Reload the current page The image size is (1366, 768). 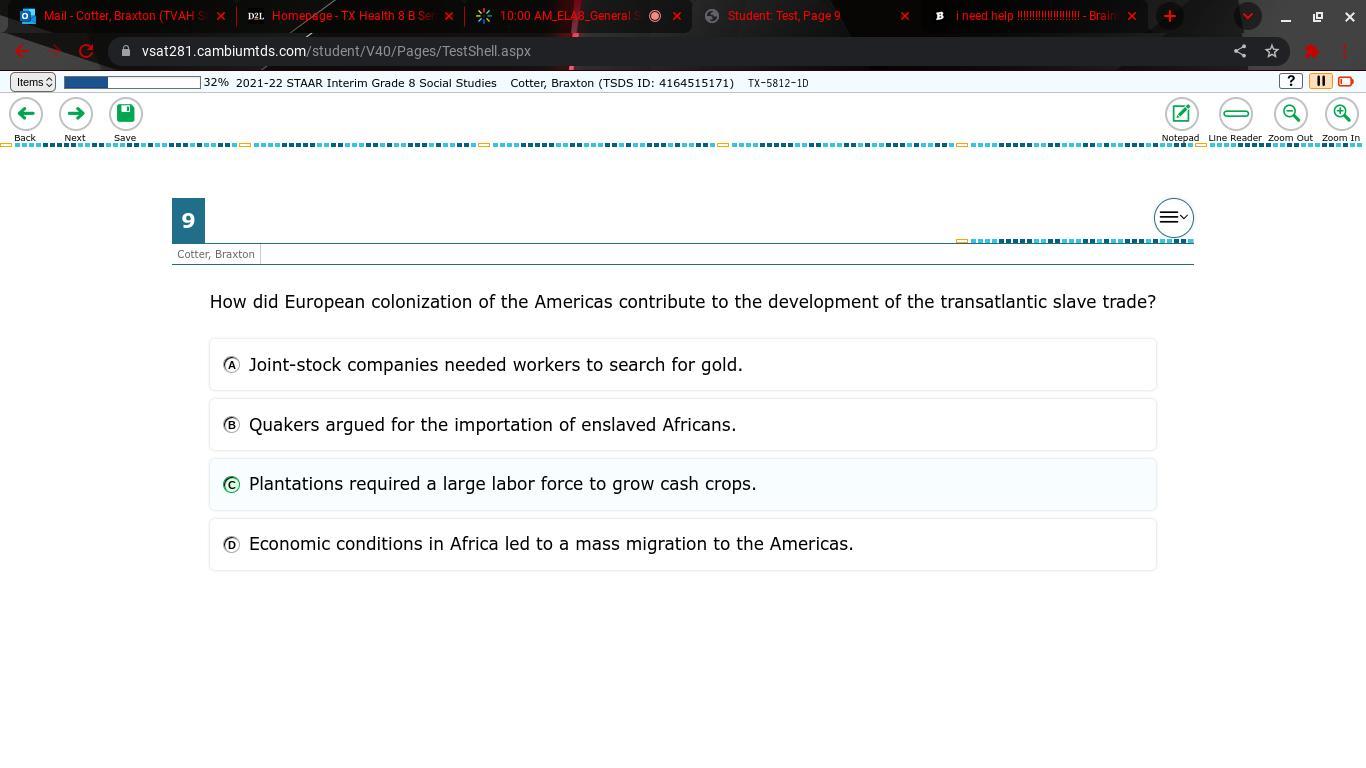point(86,51)
